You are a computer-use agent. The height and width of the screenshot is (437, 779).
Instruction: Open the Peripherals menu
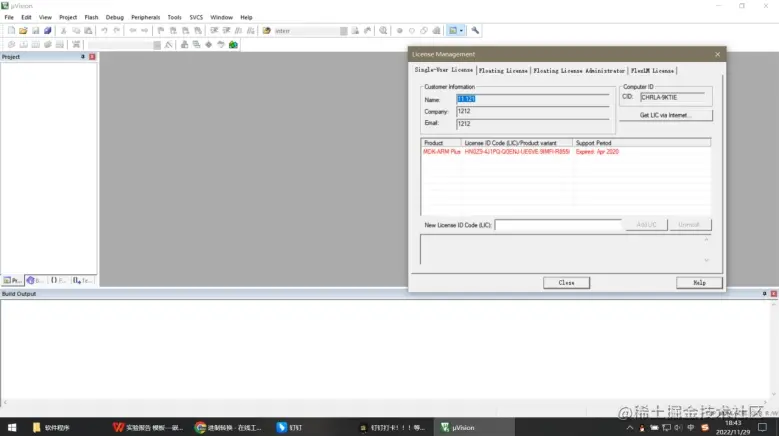[x=146, y=17]
